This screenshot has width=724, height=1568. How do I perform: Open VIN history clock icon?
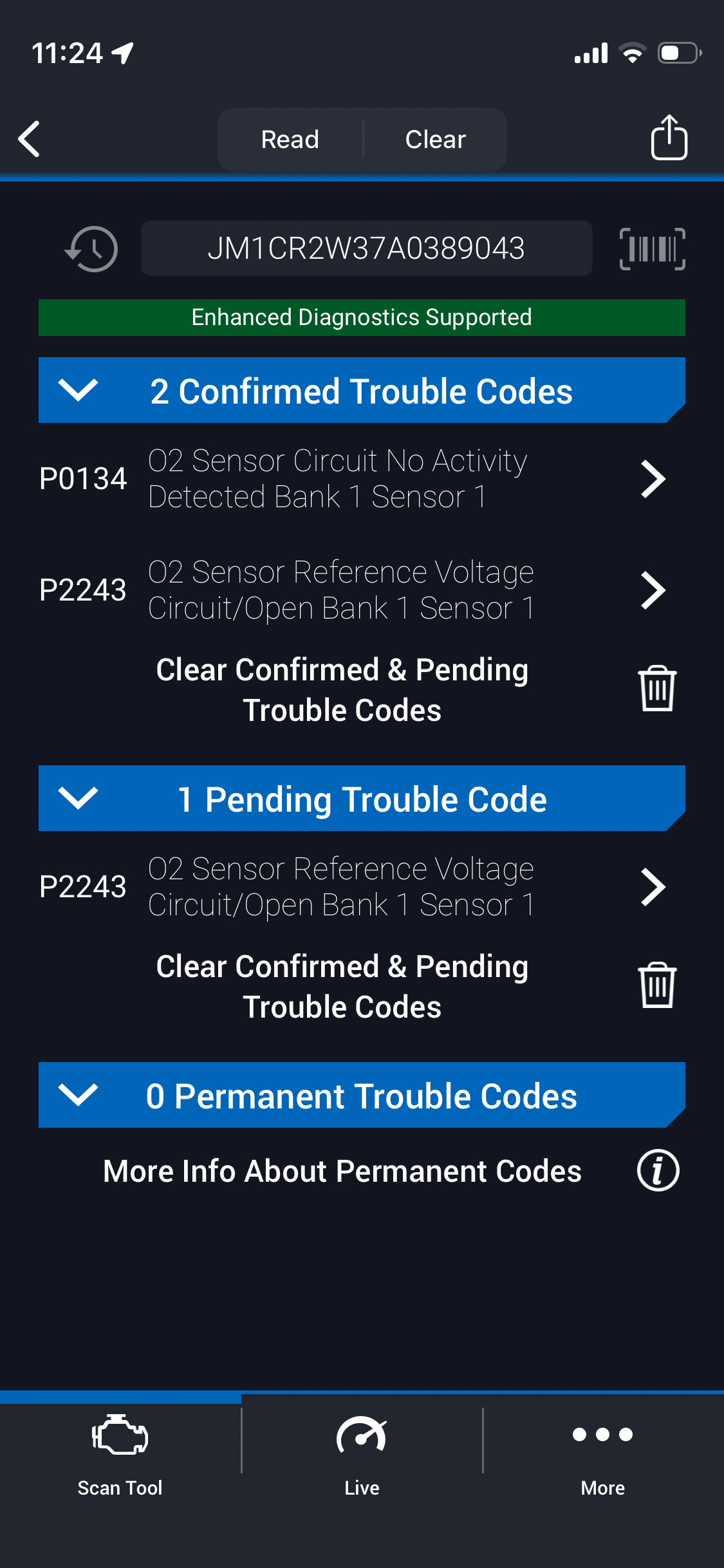point(92,248)
